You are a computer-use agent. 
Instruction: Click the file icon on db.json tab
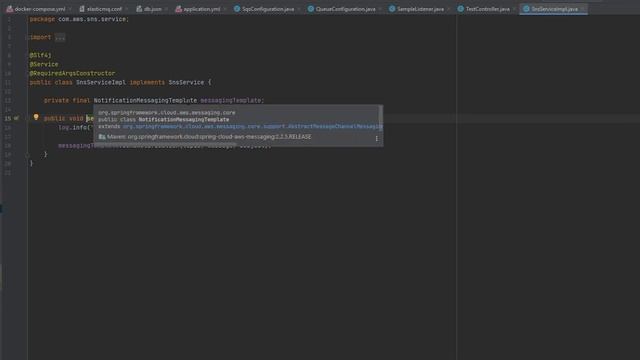point(139,9)
